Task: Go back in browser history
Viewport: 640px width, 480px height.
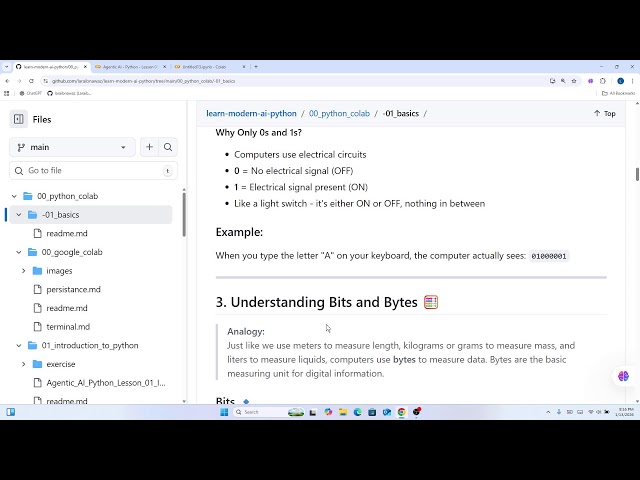Action: [7, 81]
